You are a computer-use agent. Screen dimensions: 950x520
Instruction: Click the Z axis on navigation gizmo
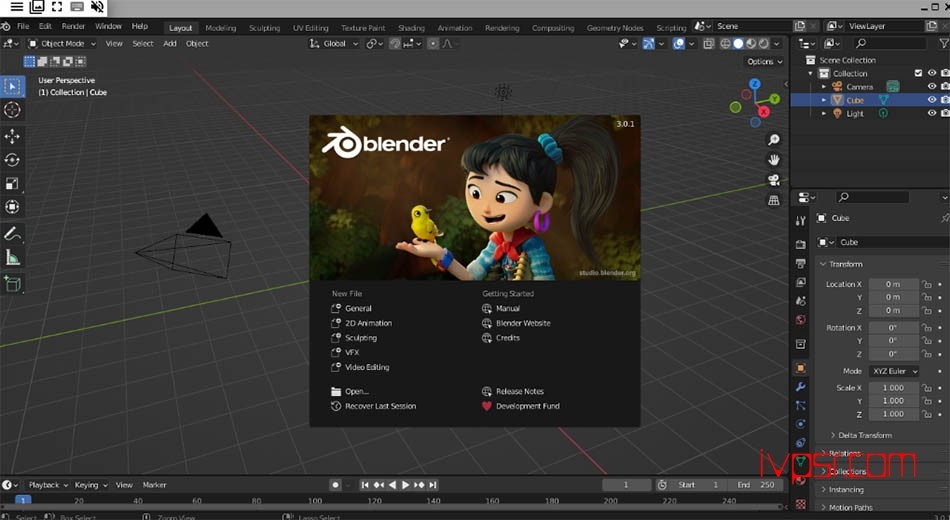pyautogui.click(x=754, y=84)
